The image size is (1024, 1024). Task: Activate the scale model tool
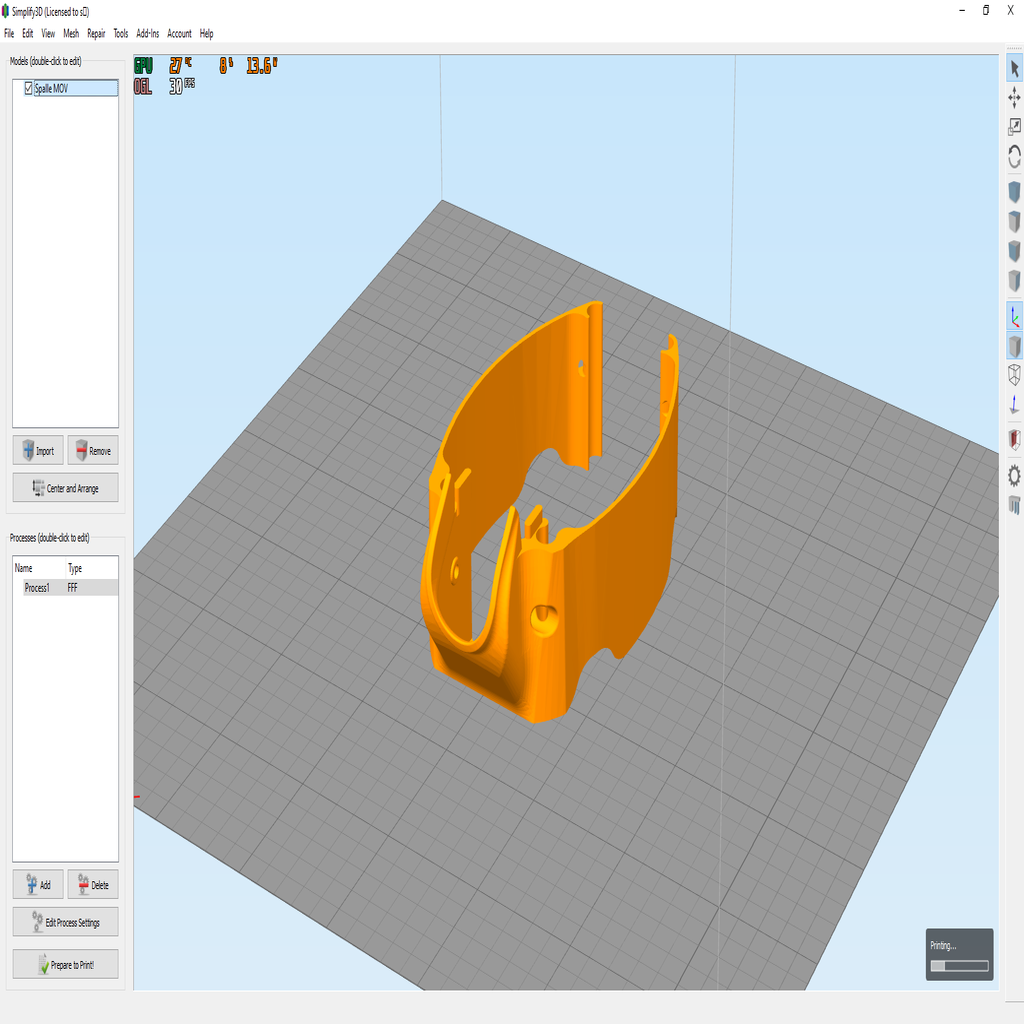1013,127
